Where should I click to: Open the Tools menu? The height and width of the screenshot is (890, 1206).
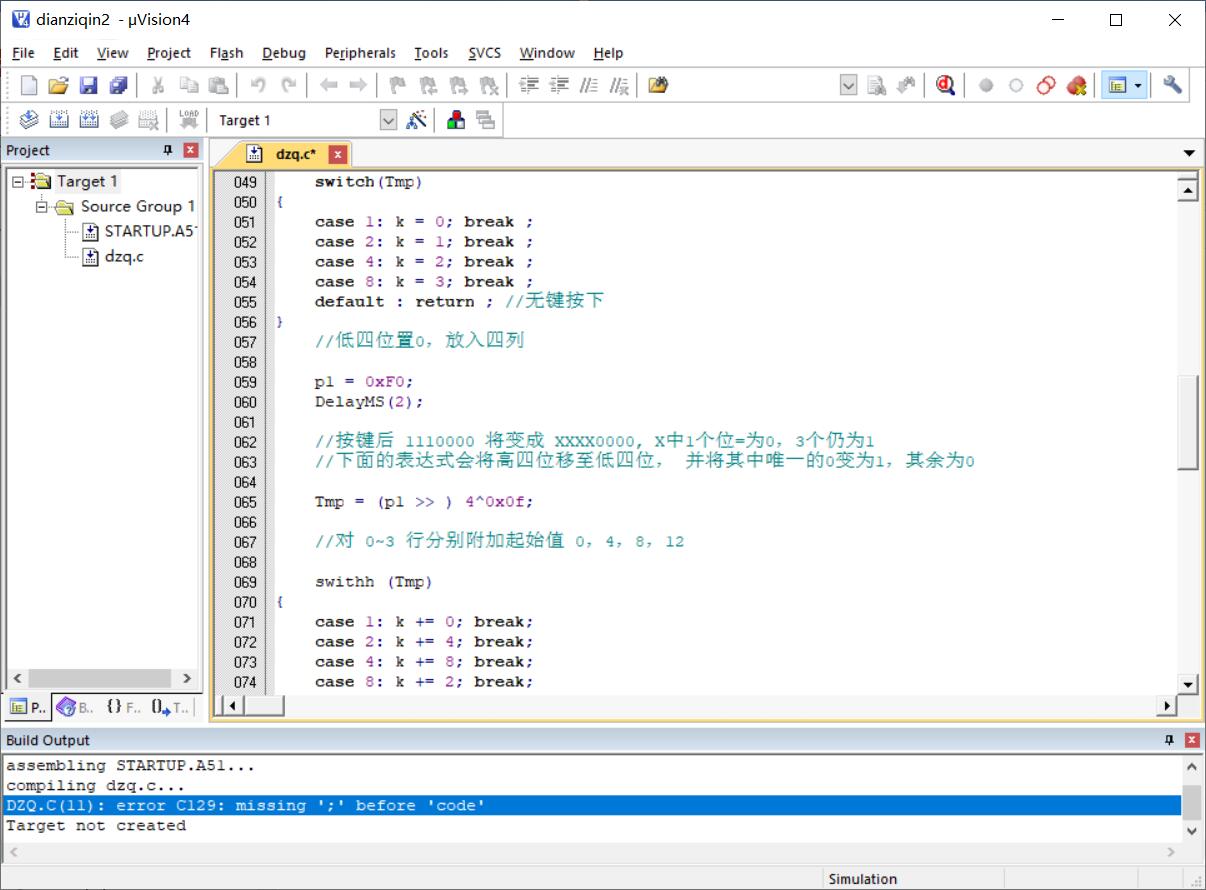(431, 53)
